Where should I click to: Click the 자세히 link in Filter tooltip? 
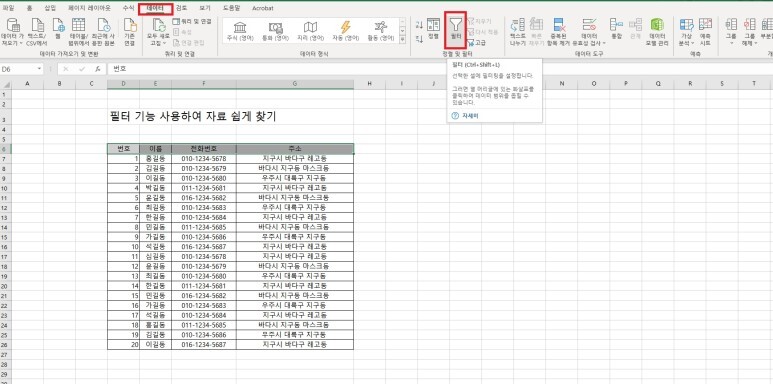(x=470, y=116)
